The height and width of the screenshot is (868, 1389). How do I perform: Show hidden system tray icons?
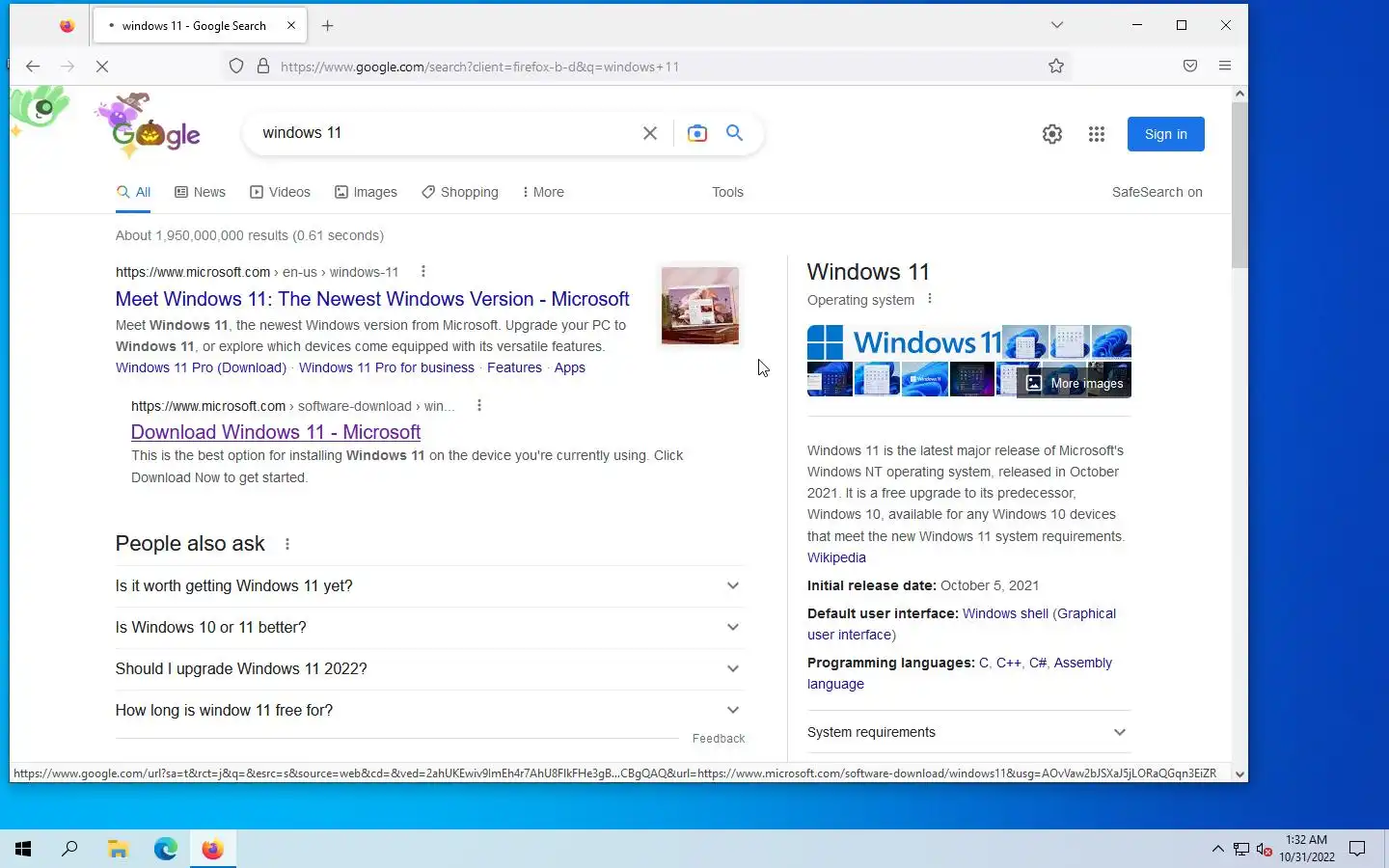[1217, 849]
